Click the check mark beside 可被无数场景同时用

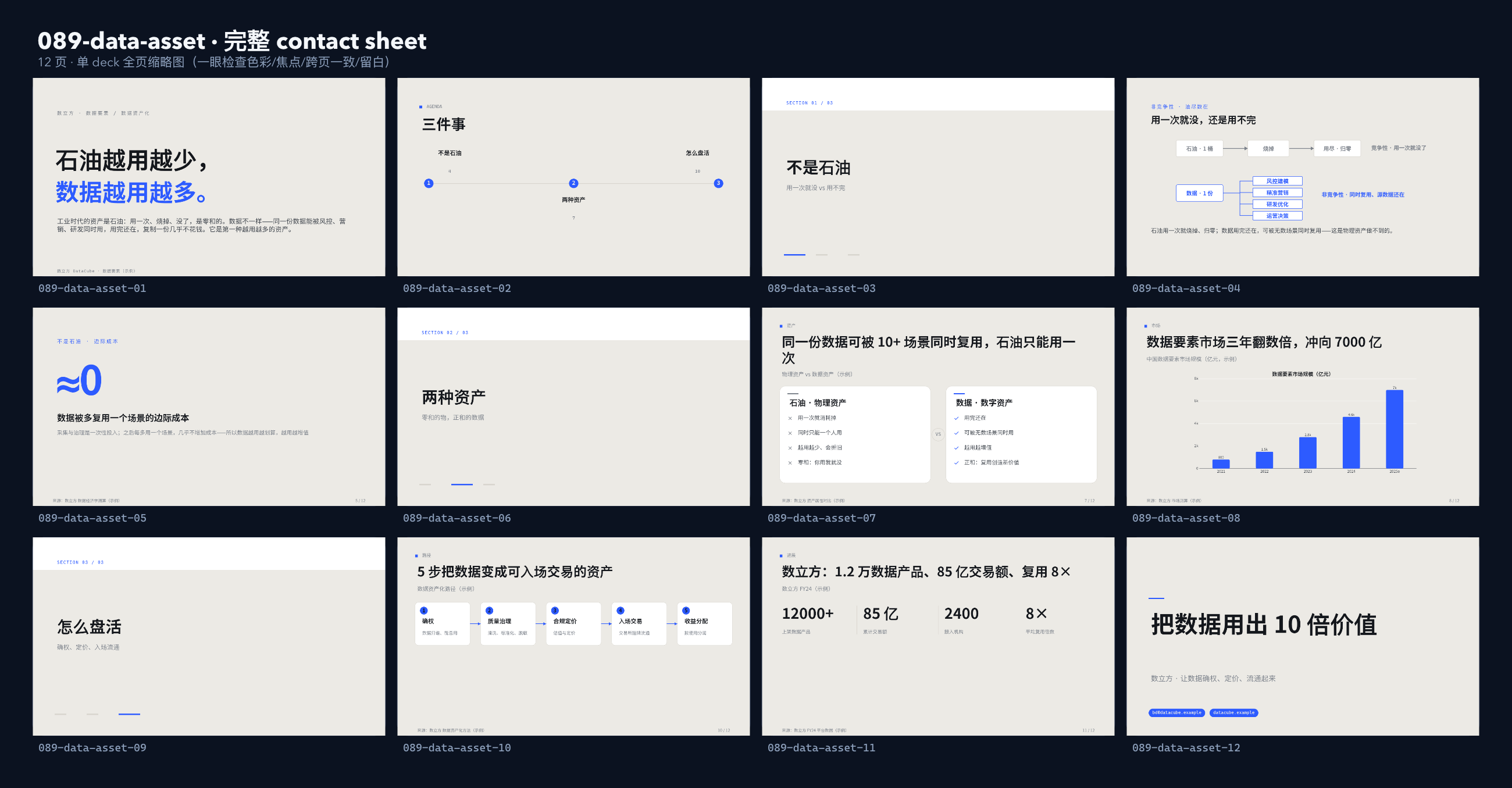(x=957, y=433)
